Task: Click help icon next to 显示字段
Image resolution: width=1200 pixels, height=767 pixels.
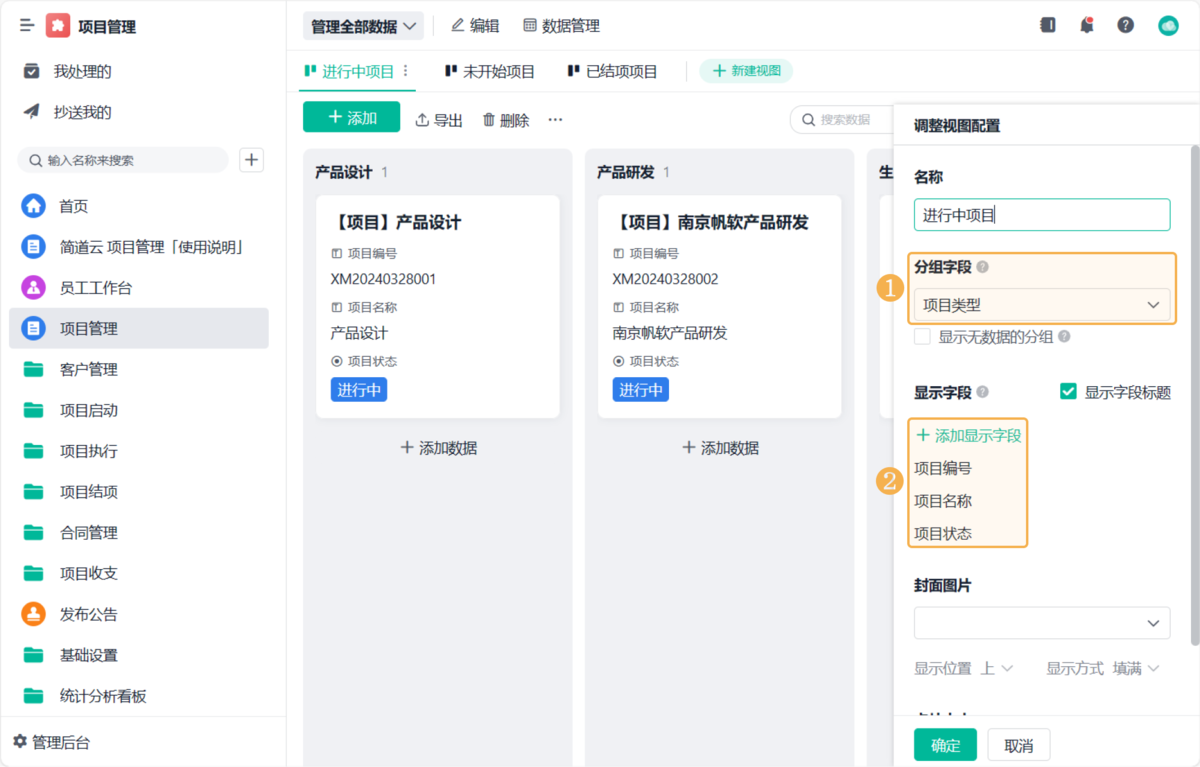Action: pyautogui.click(x=982, y=392)
